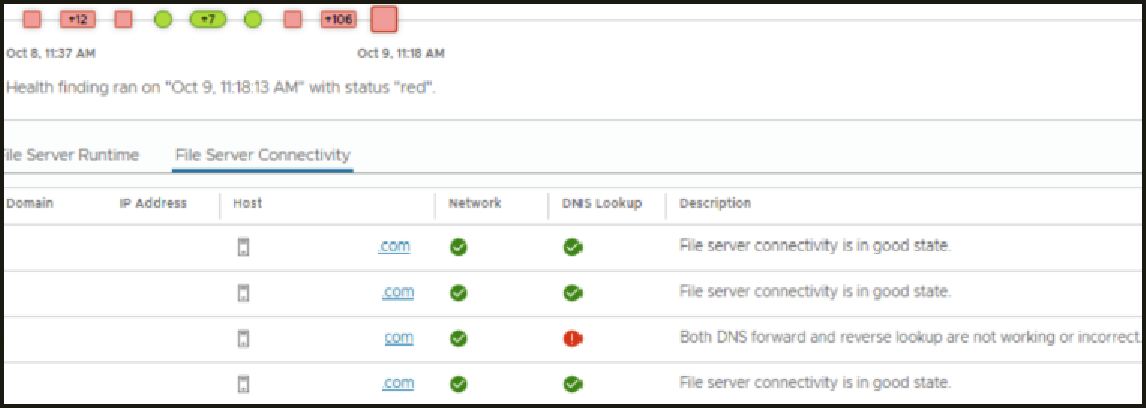Click the DNS Lookup column header
The width and height of the screenshot is (1146, 408).
tap(600, 204)
